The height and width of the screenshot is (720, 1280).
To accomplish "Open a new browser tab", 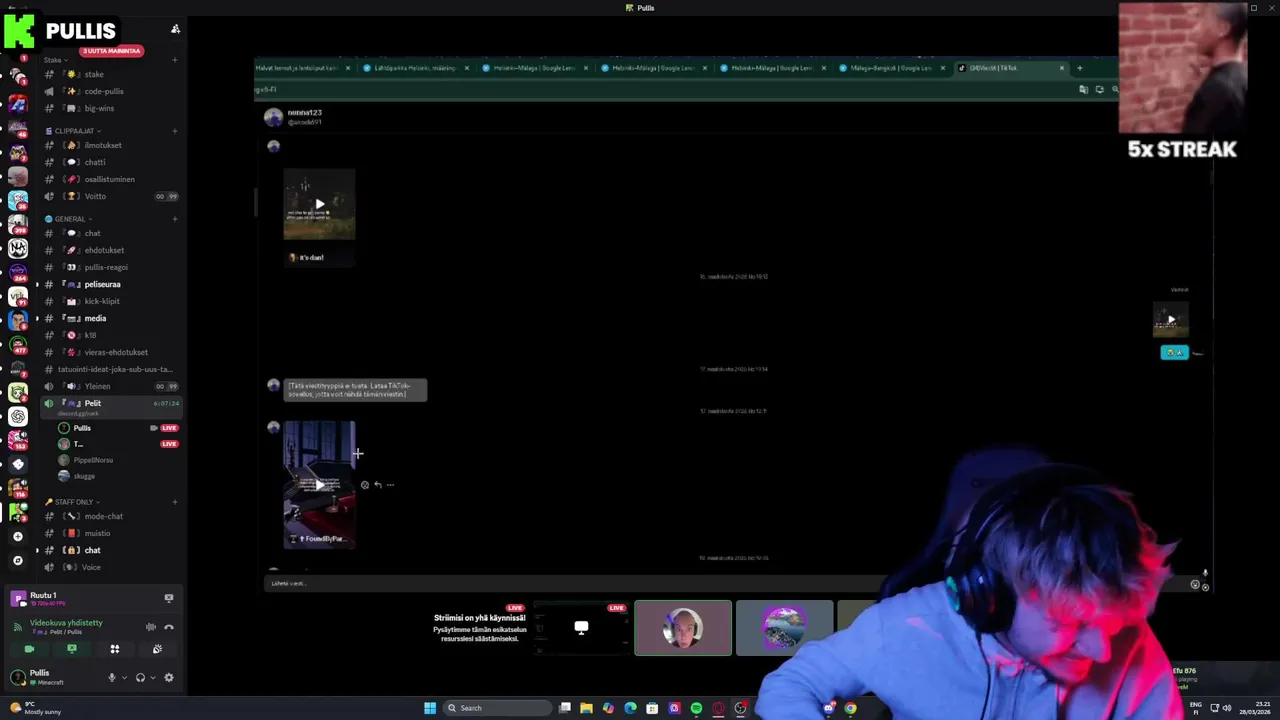I will (1079, 68).
